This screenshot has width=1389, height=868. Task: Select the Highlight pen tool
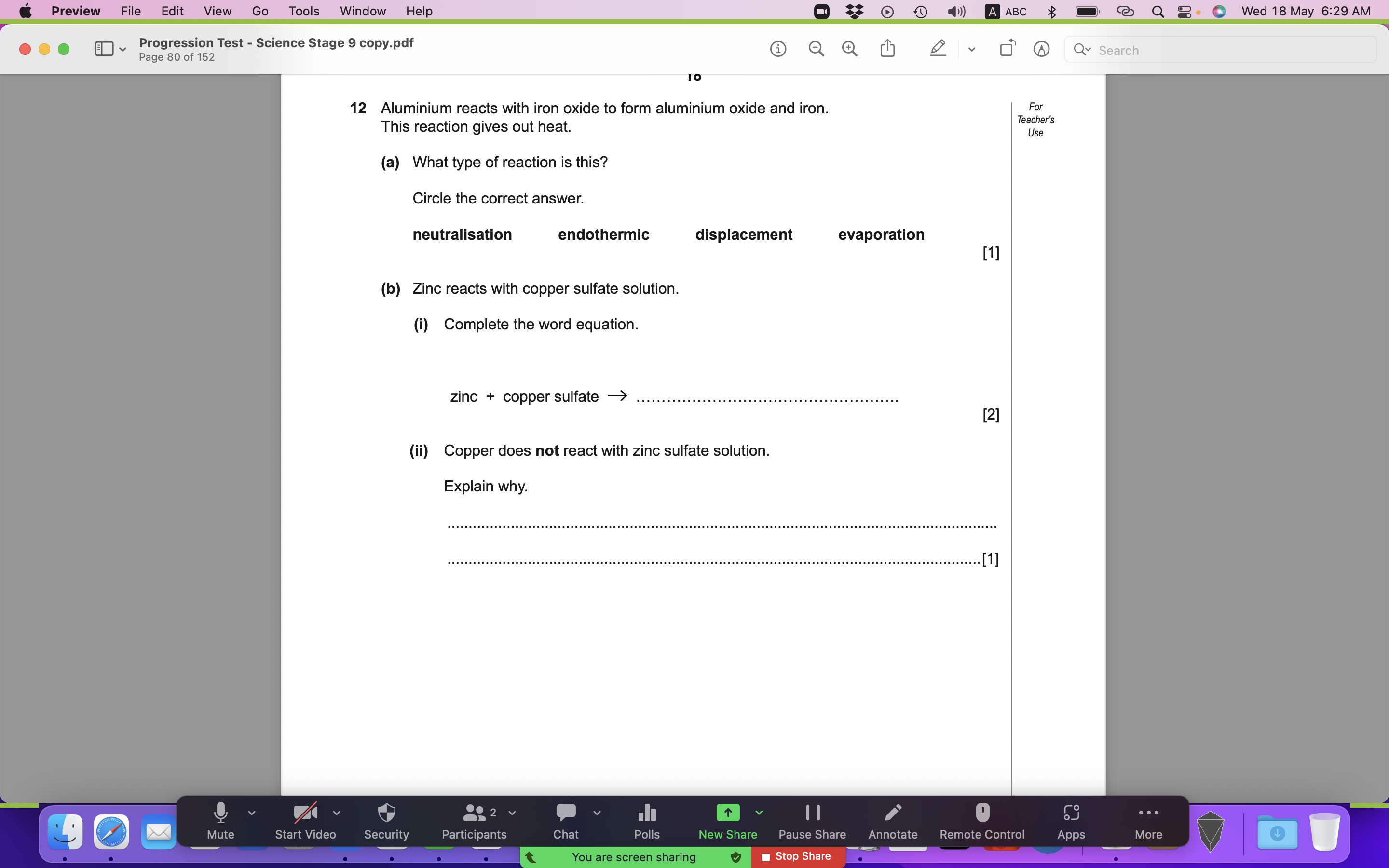[x=937, y=49]
